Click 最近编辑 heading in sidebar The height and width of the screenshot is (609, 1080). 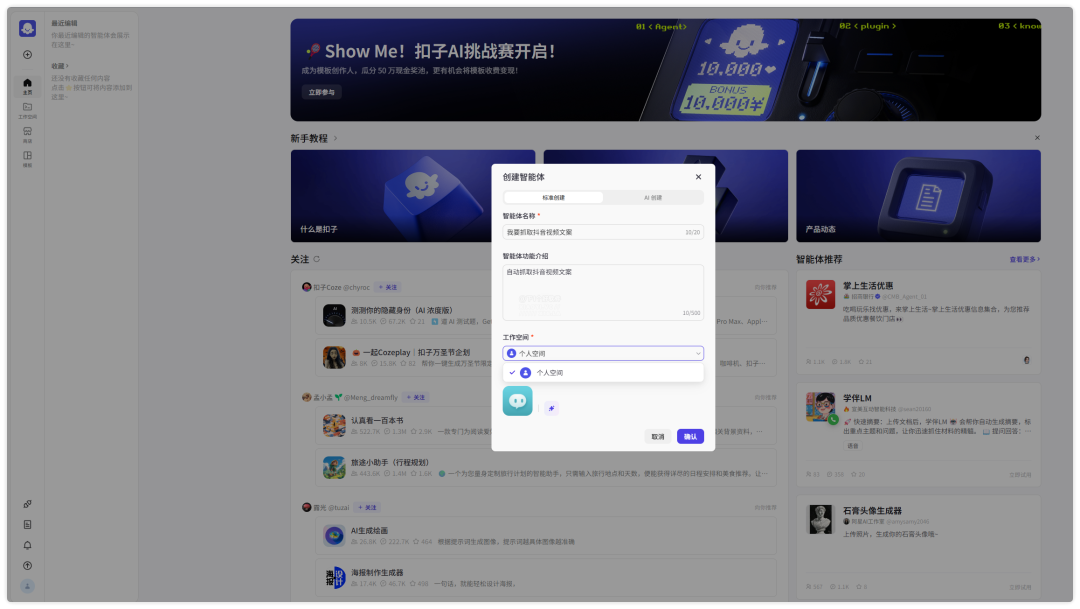click(64, 23)
